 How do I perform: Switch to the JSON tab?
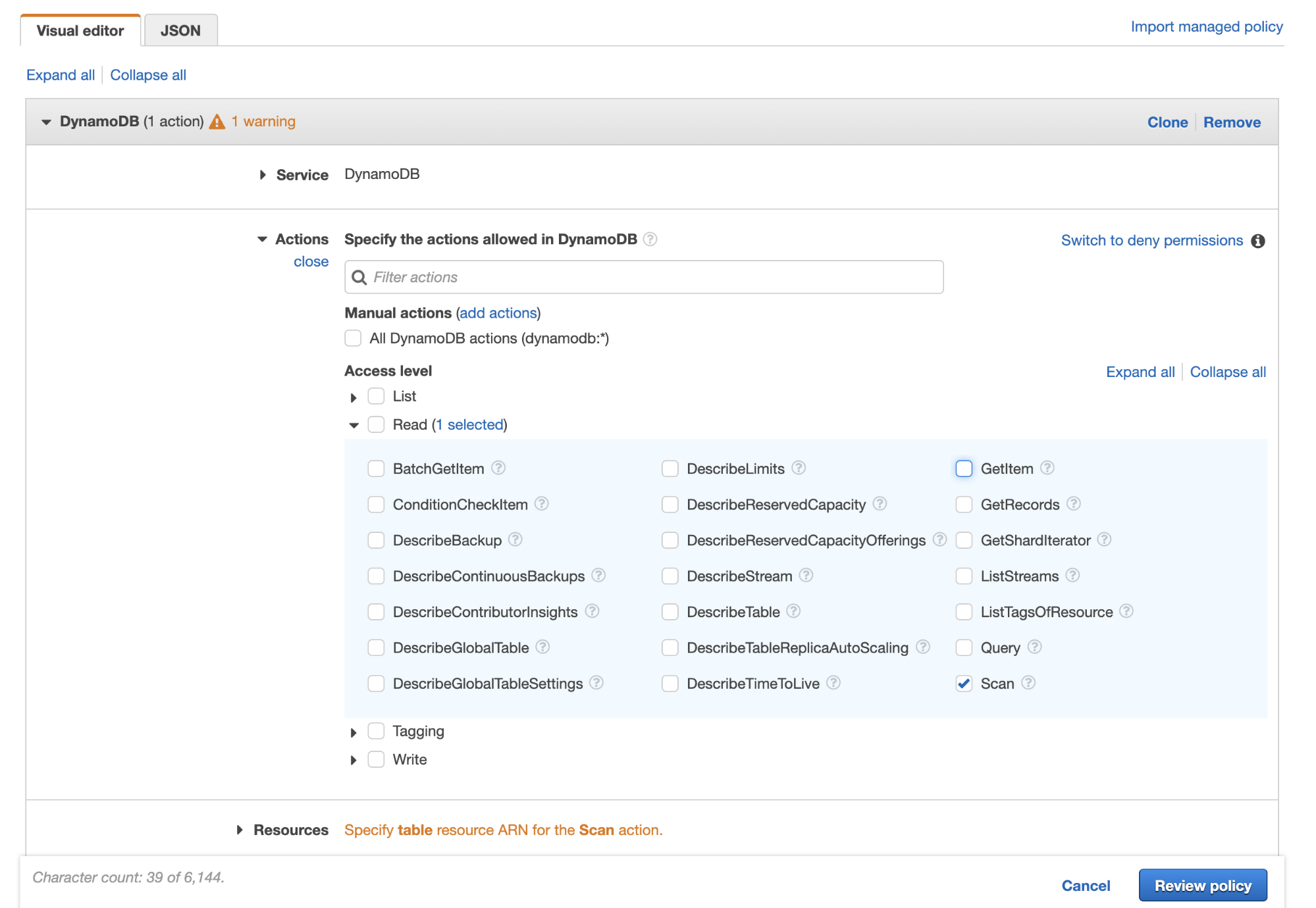[x=180, y=30]
